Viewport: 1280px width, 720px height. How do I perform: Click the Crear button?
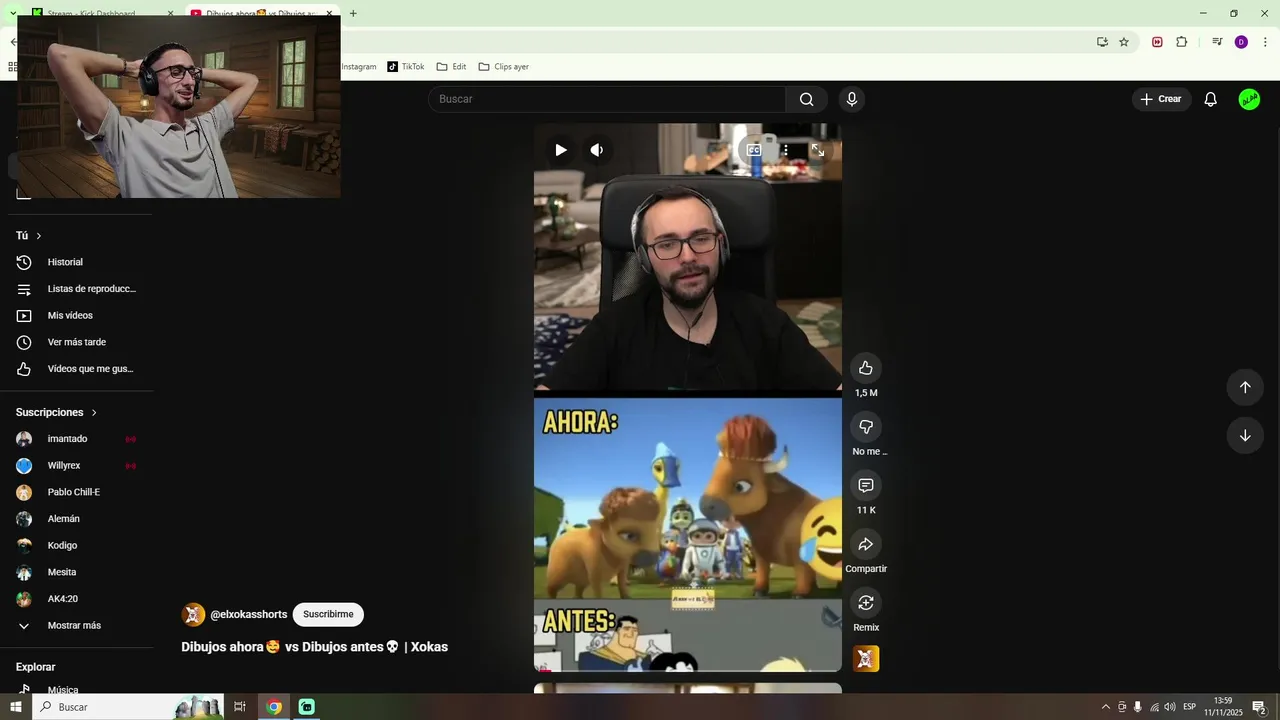pyautogui.click(x=1161, y=99)
